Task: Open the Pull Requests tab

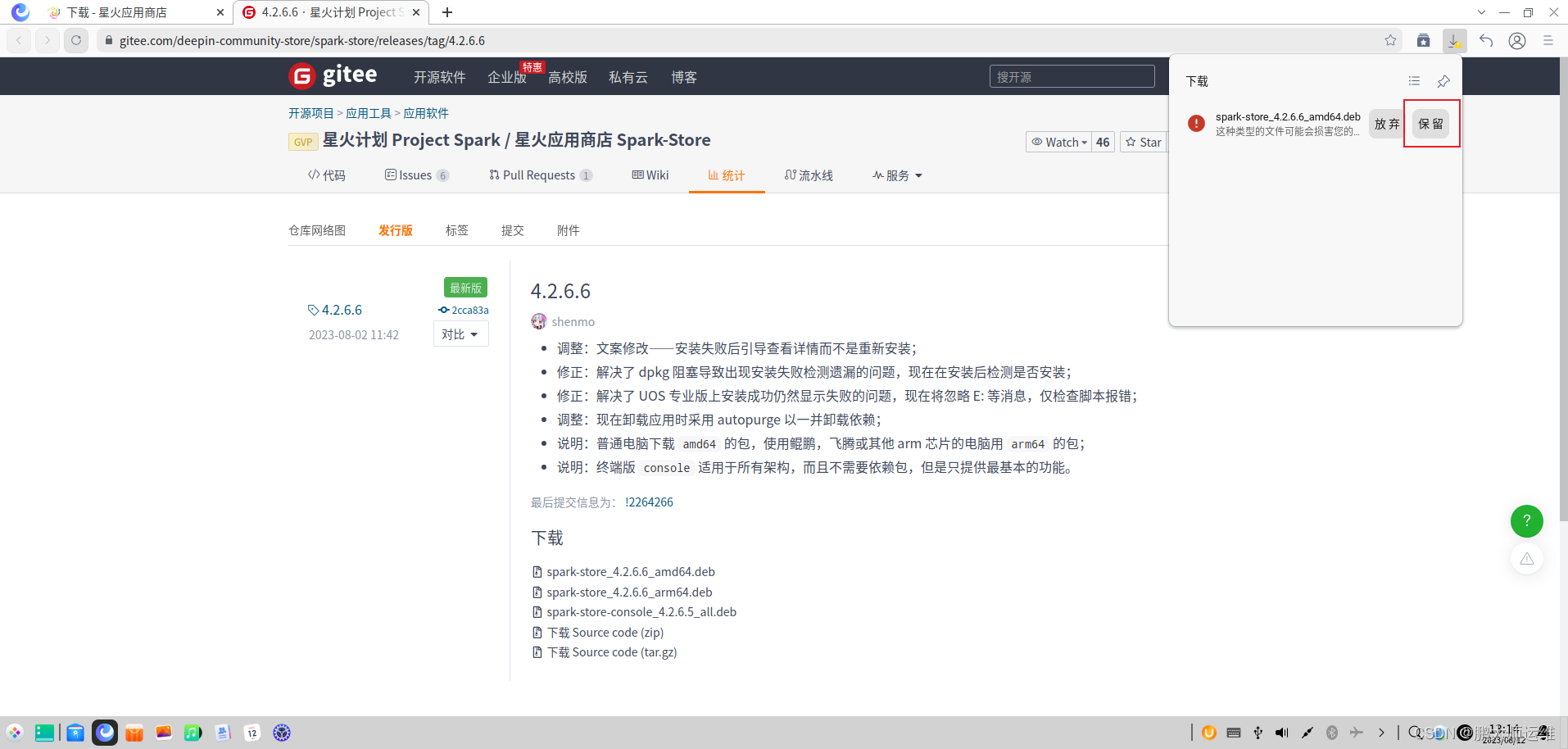Action: click(541, 175)
